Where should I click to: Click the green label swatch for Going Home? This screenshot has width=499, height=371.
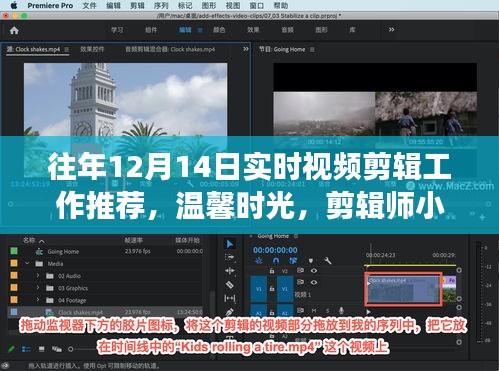pyautogui.click(x=14, y=251)
